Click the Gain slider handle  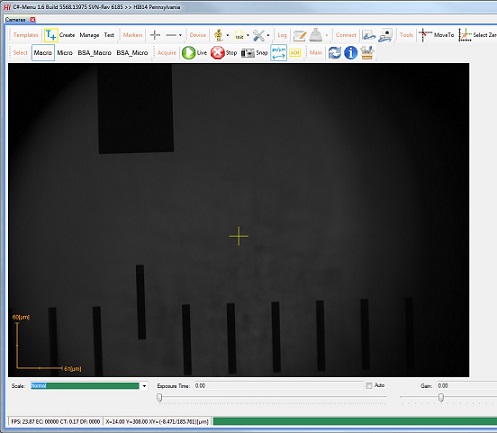441,397
